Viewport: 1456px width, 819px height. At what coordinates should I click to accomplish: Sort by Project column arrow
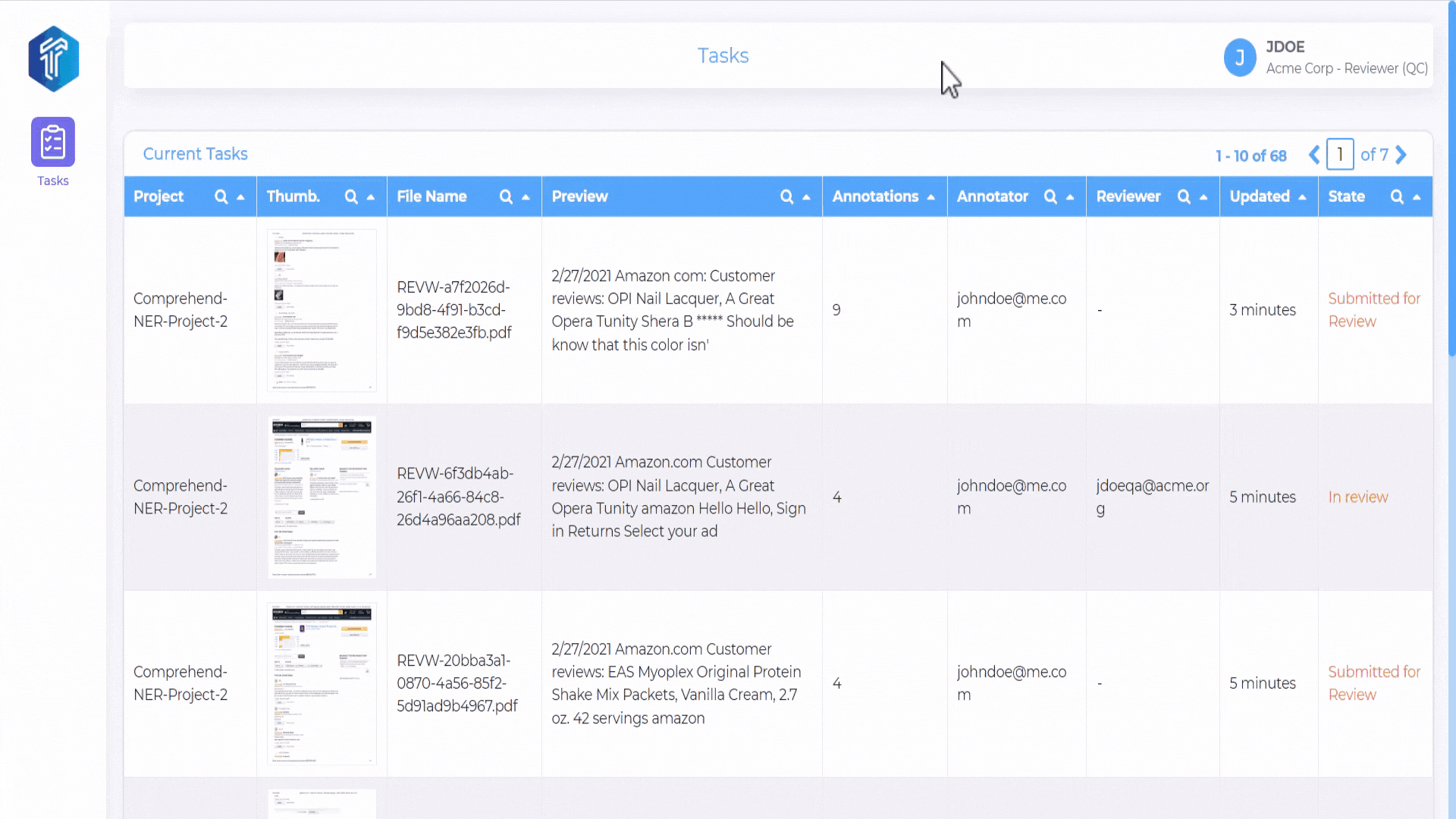click(240, 197)
